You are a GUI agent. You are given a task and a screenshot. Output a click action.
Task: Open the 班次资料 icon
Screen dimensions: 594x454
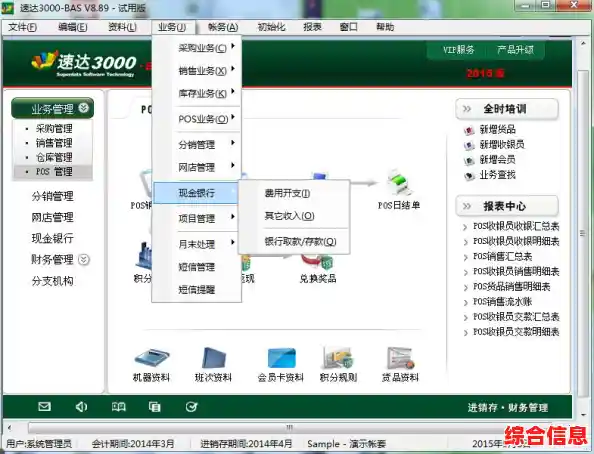tap(213, 358)
